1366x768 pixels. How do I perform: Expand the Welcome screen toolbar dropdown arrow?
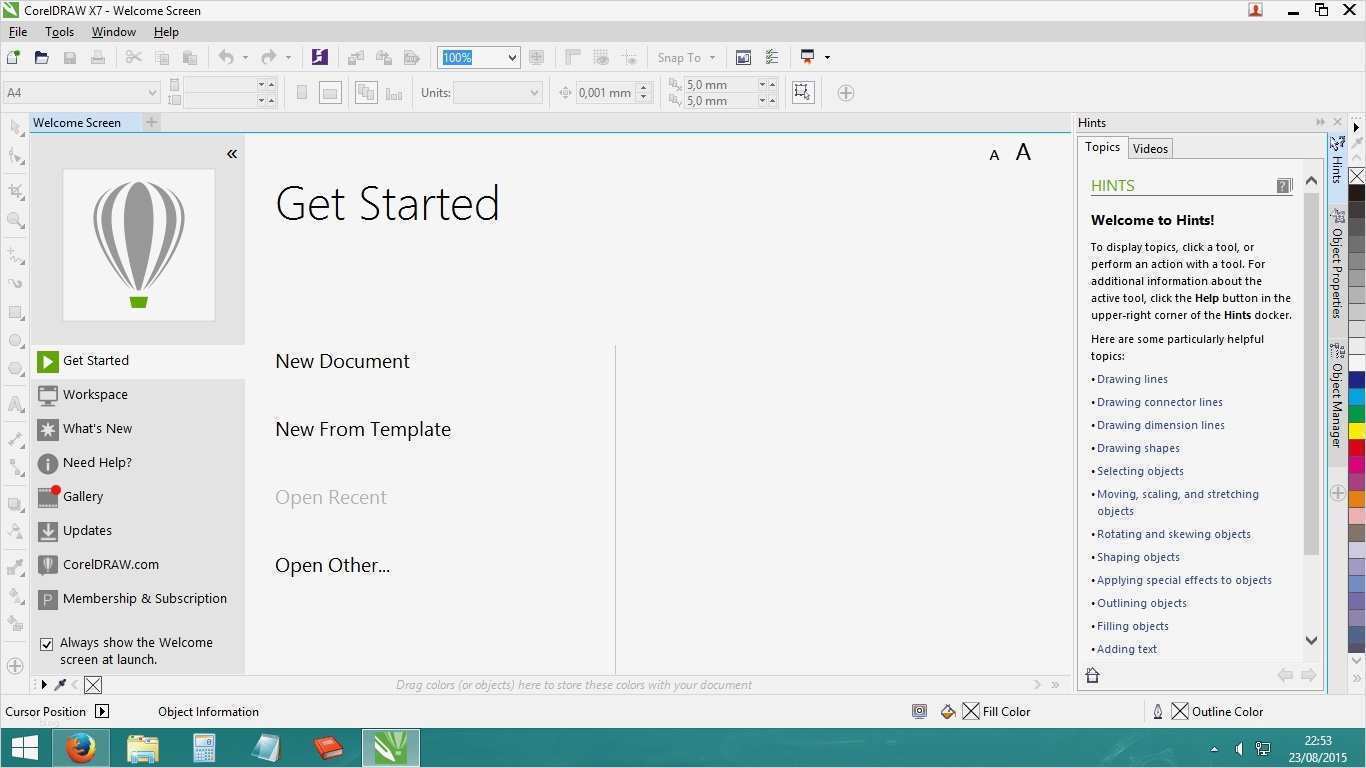point(827,58)
